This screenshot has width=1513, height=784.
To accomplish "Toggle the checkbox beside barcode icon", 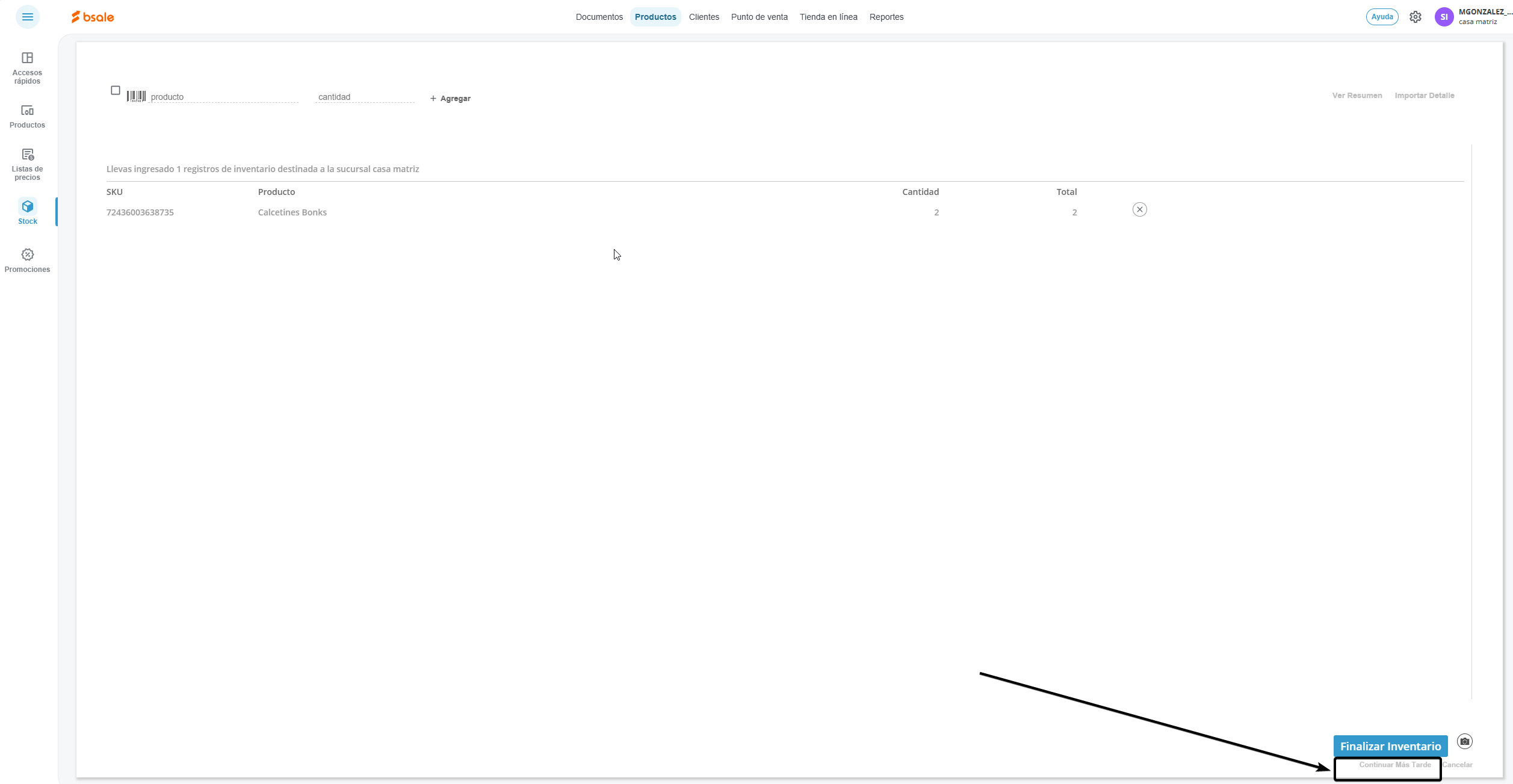I will point(116,90).
